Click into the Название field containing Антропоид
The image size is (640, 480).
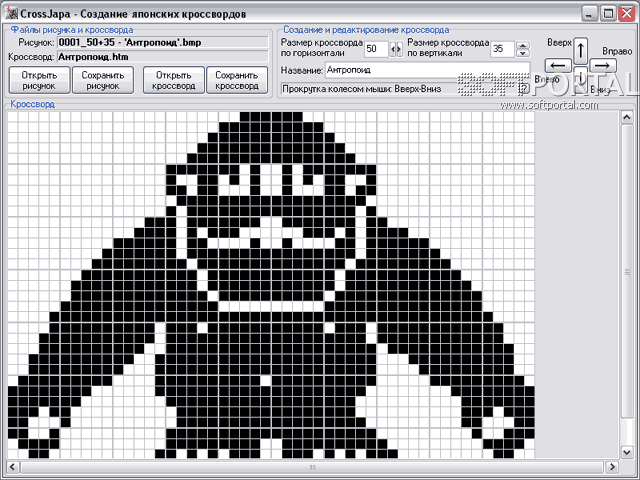click(x=427, y=70)
